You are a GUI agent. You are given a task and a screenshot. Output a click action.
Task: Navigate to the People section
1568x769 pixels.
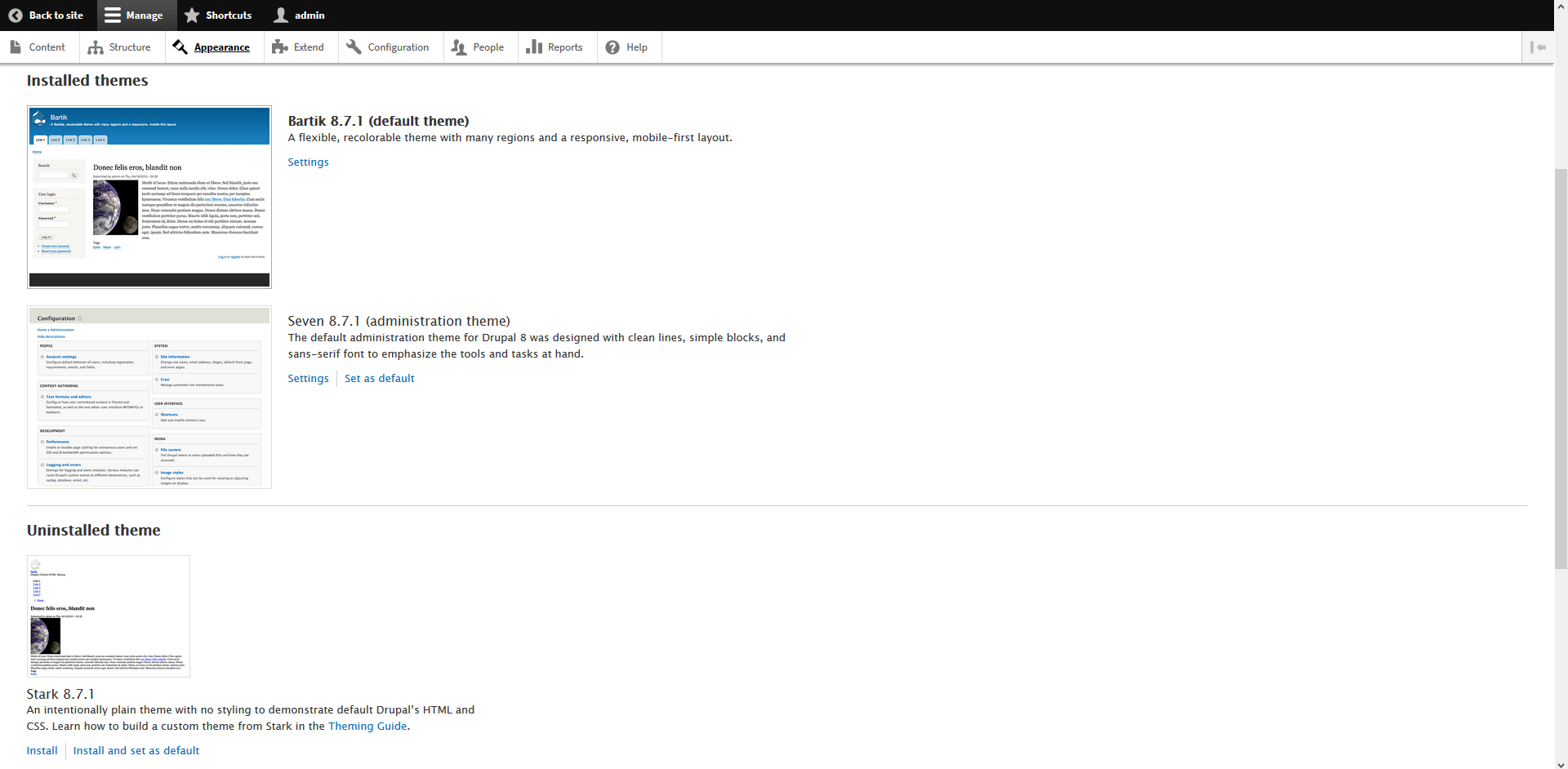478,47
